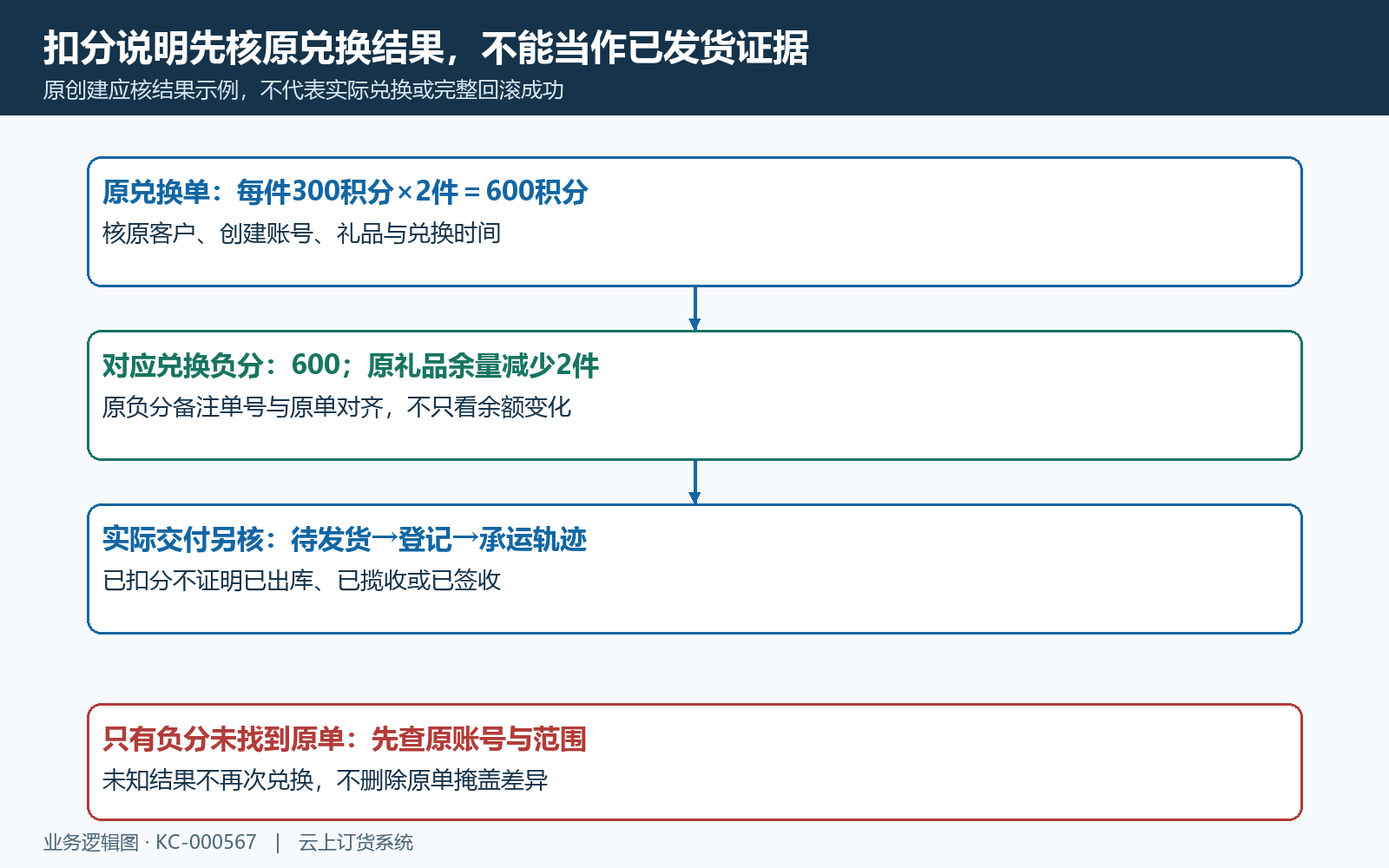
Task: Select heading 对应兑换负分：600；原礼品余量减少2件
Action: tap(350, 365)
